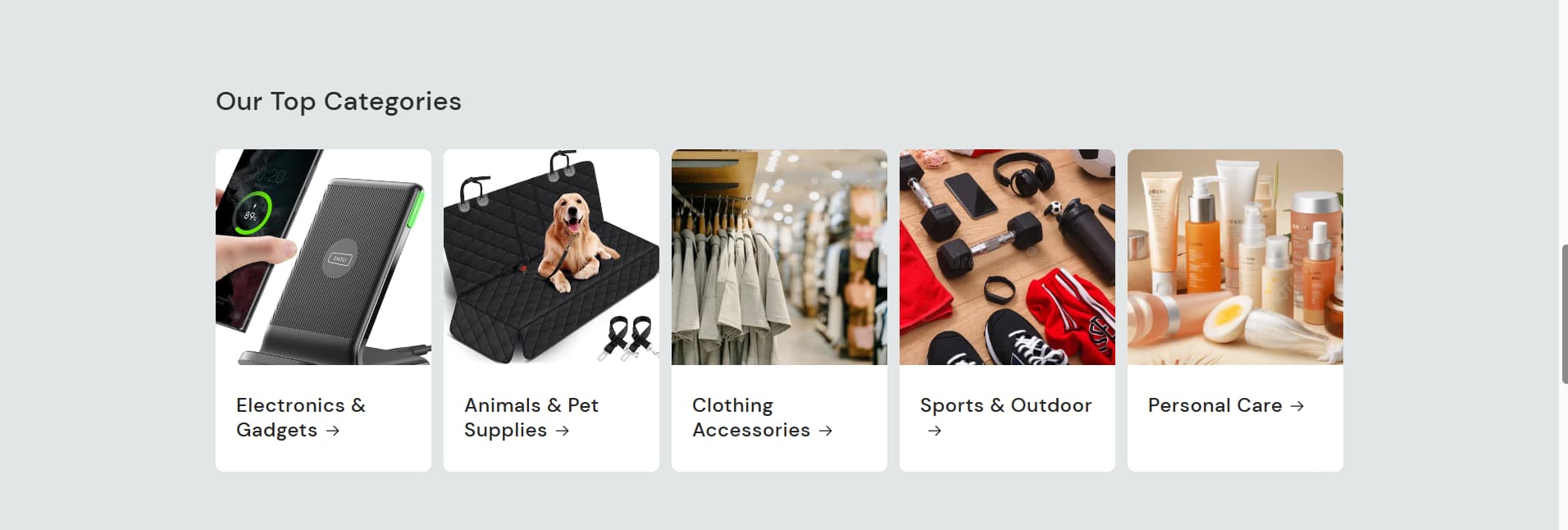
Task: Click the Our Top Categories heading
Action: (339, 101)
